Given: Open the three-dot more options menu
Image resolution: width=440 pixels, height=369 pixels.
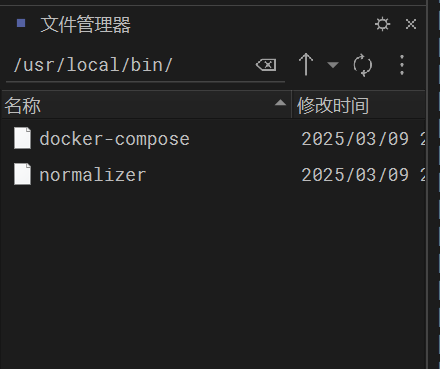Looking at the screenshot, I should pyautogui.click(x=402, y=65).
